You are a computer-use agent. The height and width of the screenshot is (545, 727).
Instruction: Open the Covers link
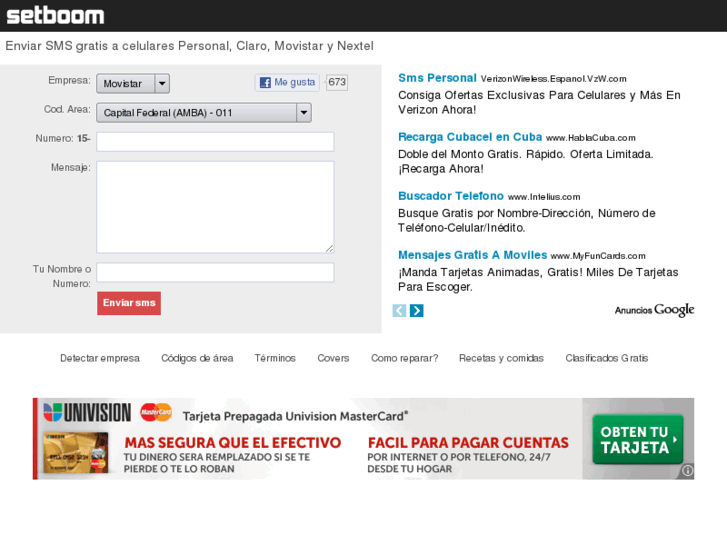point(333,358)
